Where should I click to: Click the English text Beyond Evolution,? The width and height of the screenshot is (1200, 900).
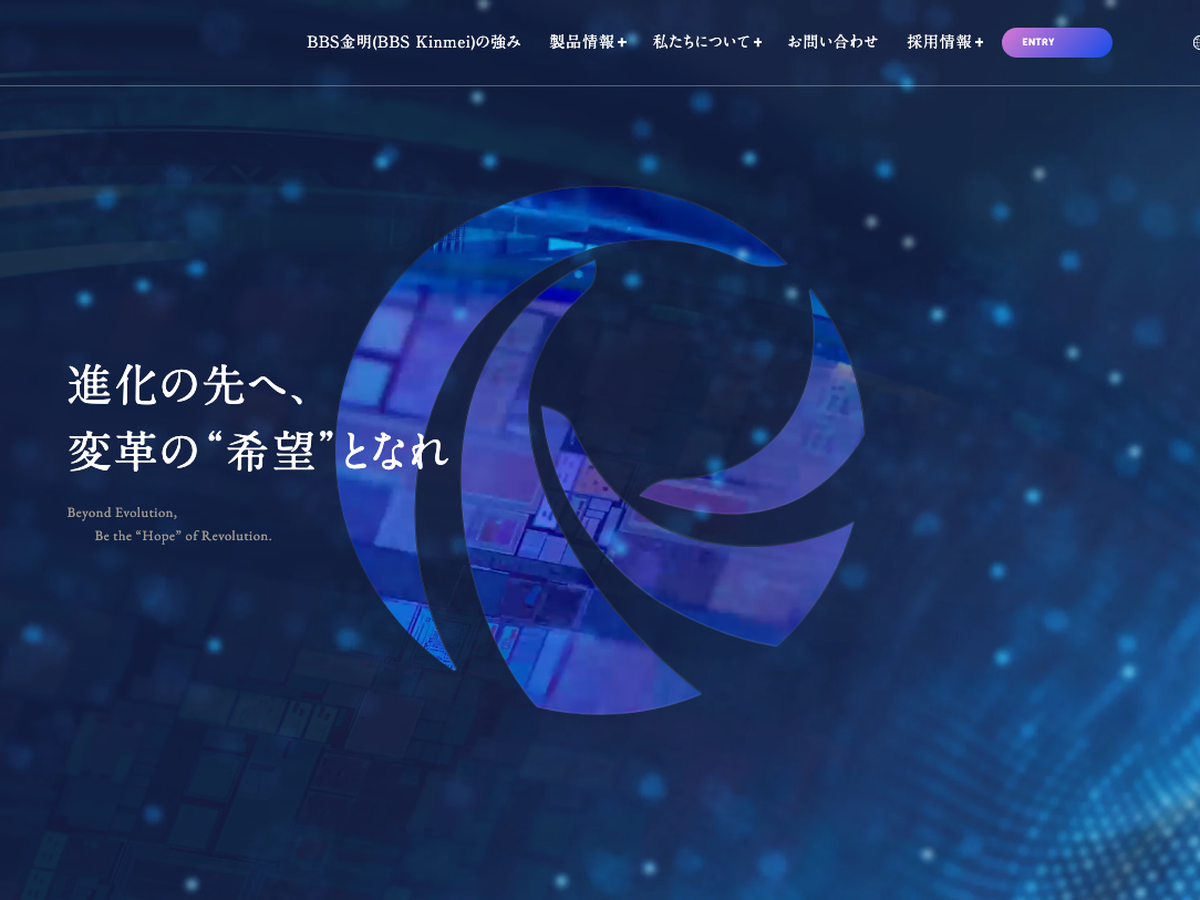[122, 513]
